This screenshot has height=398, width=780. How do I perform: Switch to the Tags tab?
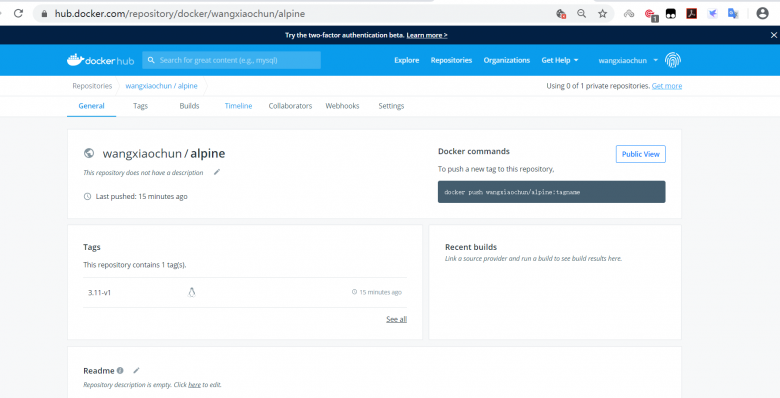pyautogui.click(x=140, y=106)
